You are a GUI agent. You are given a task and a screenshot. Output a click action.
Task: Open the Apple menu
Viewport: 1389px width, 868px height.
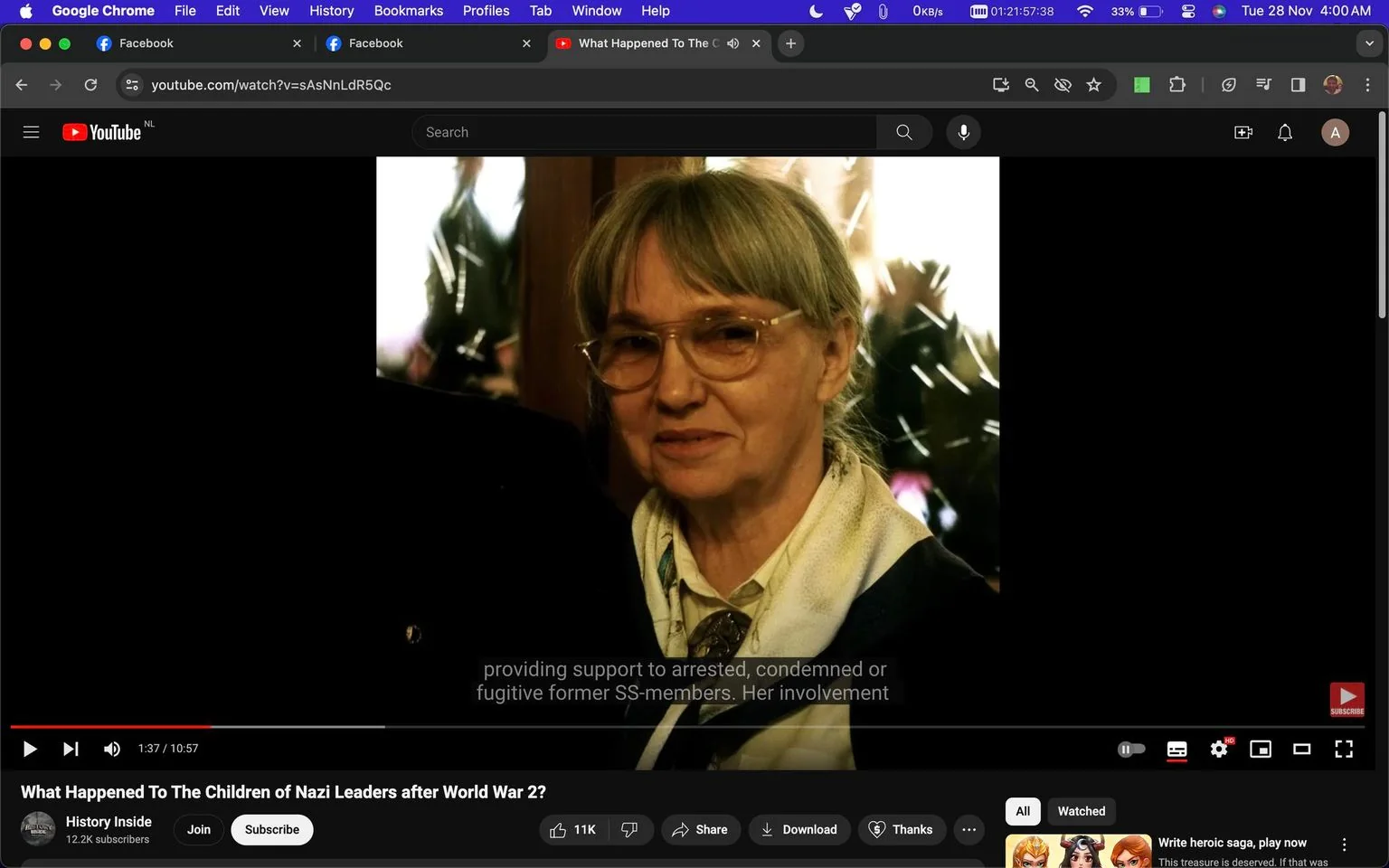pos(25,11)
